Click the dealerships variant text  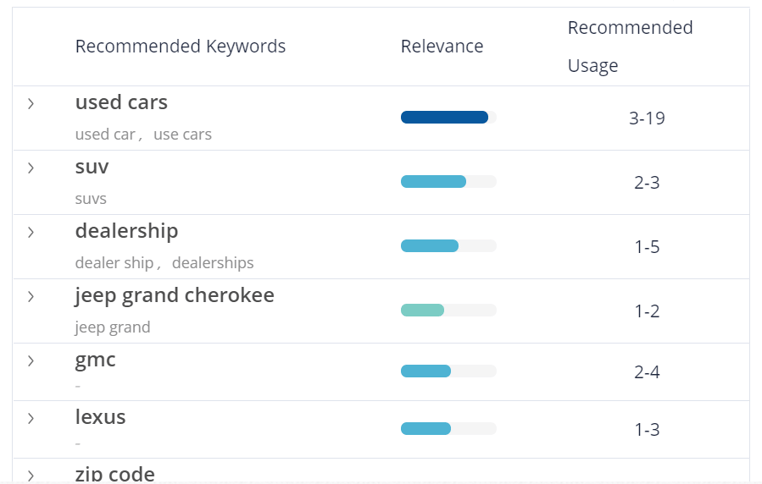click(213, 263)
